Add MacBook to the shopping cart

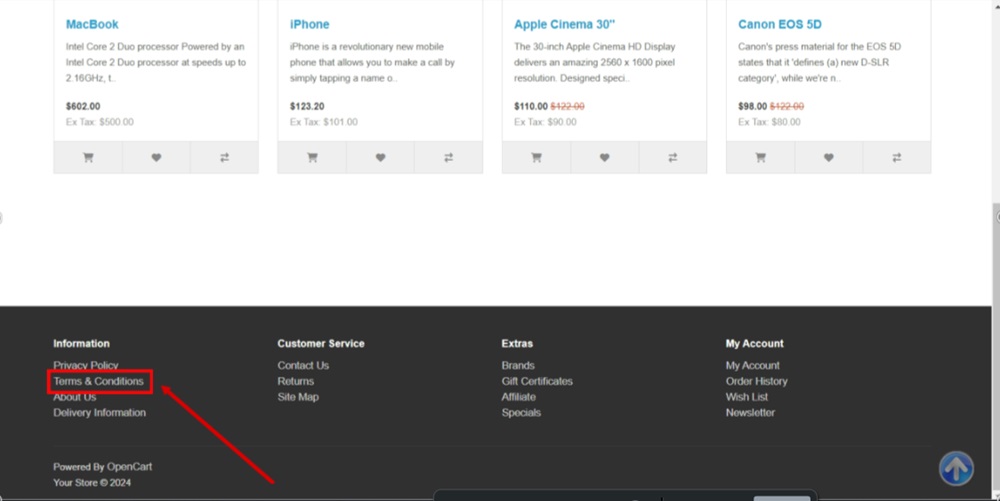click(88, 157)
